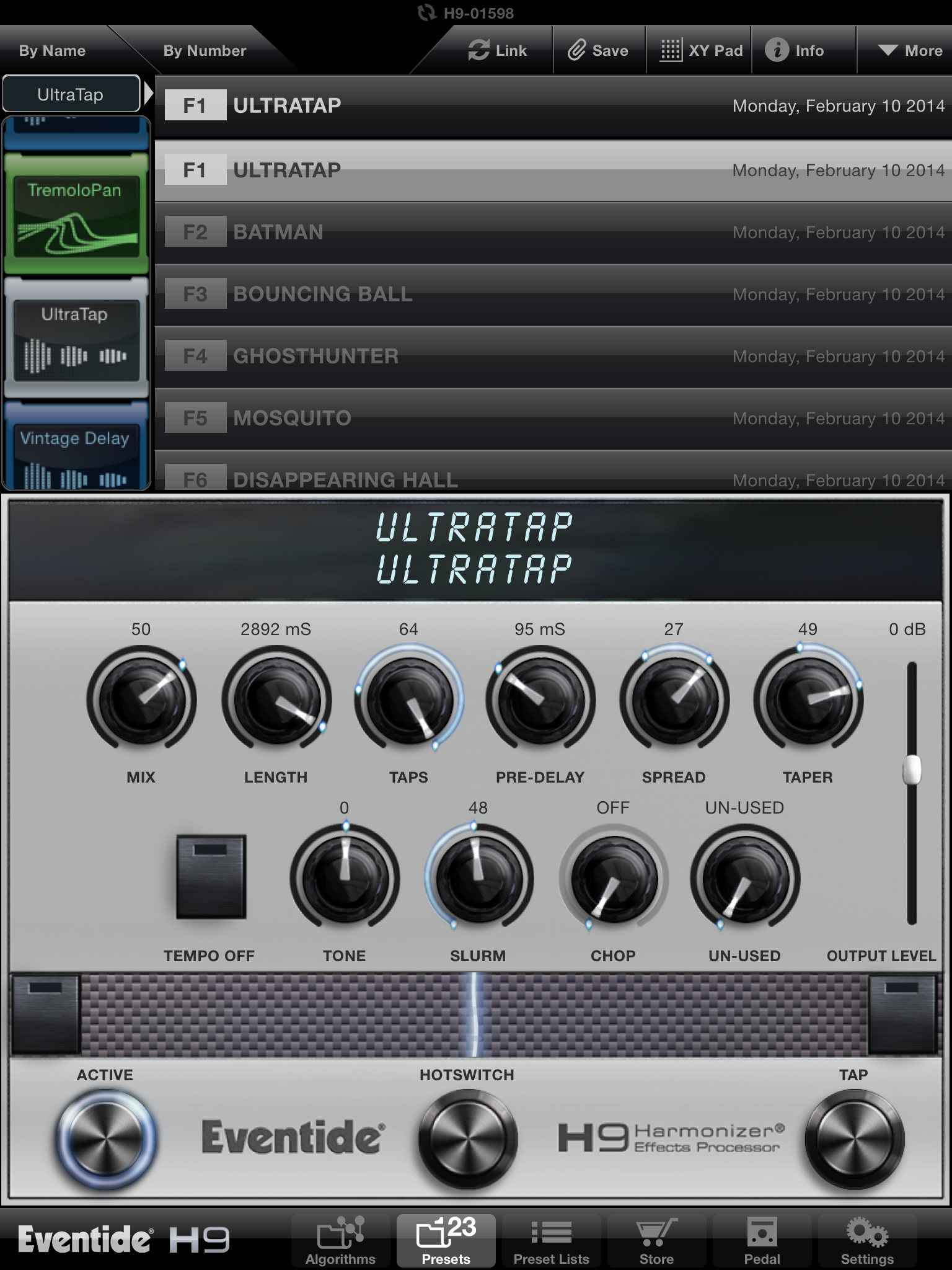Click the ULTRATAP preset name display
This screenshot has width=952, height=1270.
475,549
